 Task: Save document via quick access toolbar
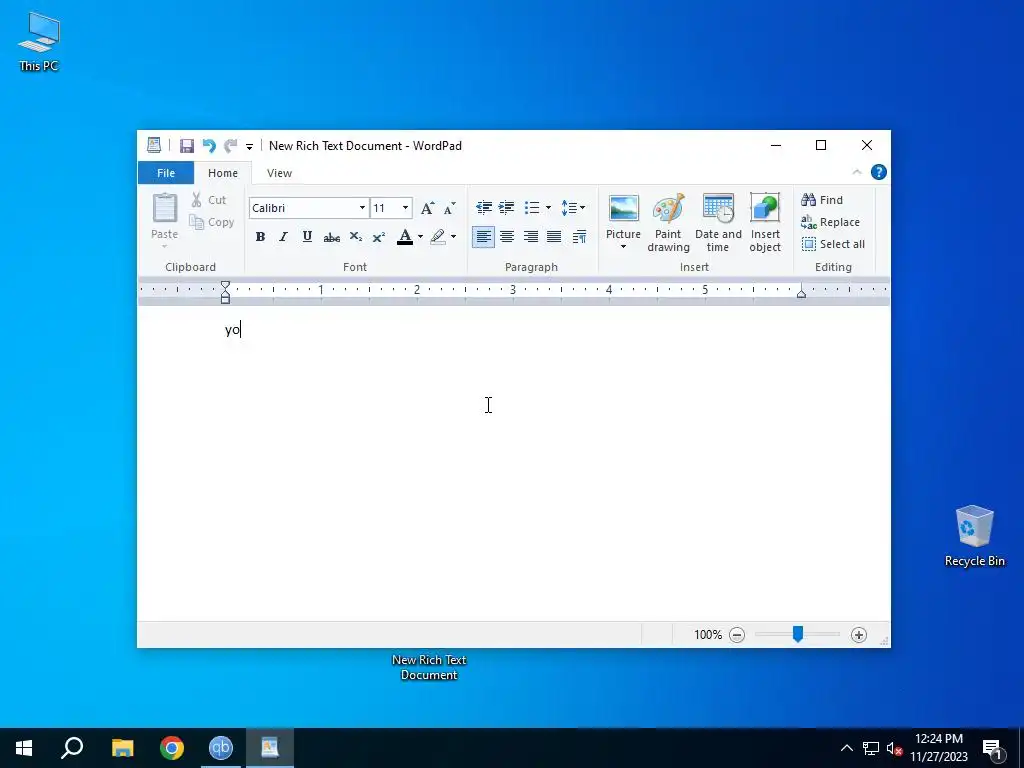coord(187,146)
